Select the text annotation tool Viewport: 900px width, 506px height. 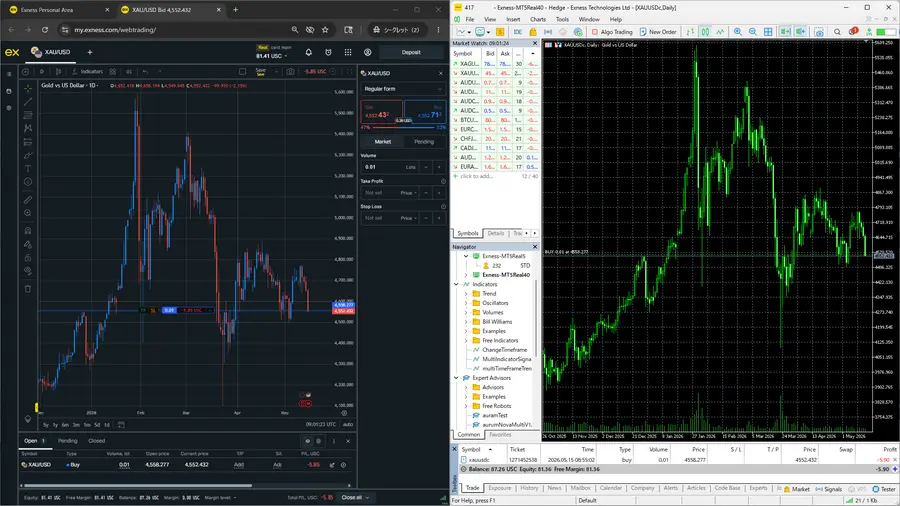point(28,169)
